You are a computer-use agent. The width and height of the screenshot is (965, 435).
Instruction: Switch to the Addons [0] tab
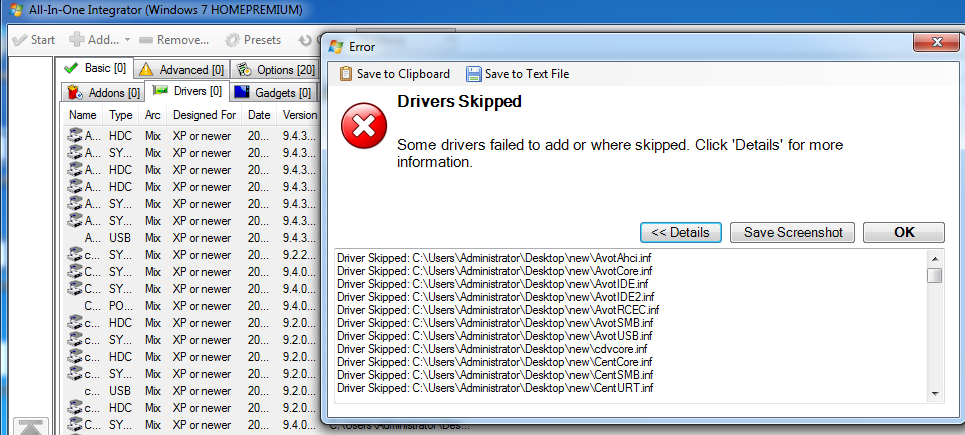(103, 92)
